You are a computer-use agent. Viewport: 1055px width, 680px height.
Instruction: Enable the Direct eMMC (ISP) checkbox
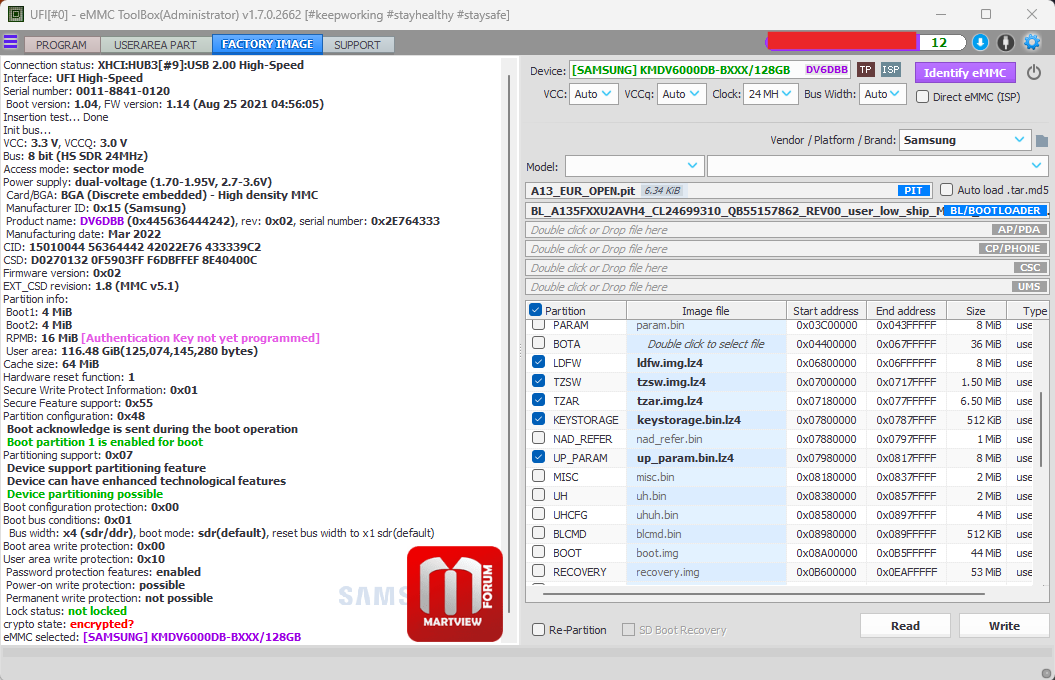tap(922, 97)
